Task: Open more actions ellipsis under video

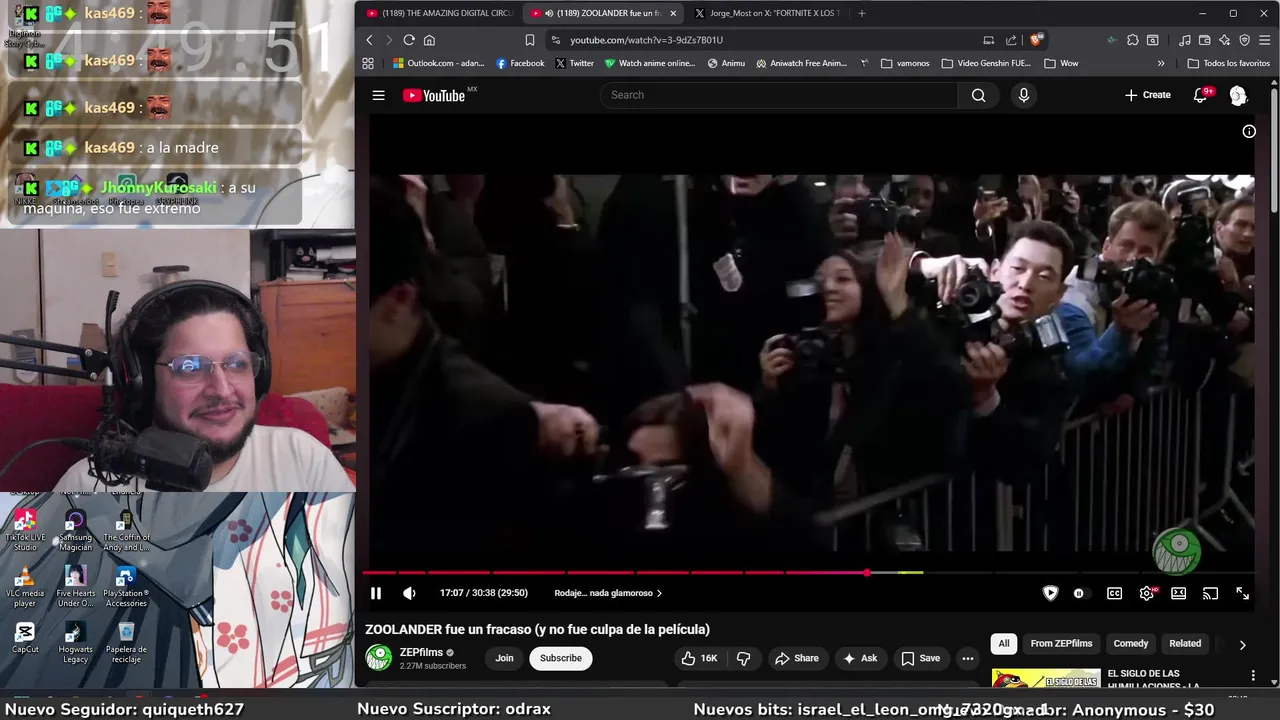Action: tap(967, 658)
